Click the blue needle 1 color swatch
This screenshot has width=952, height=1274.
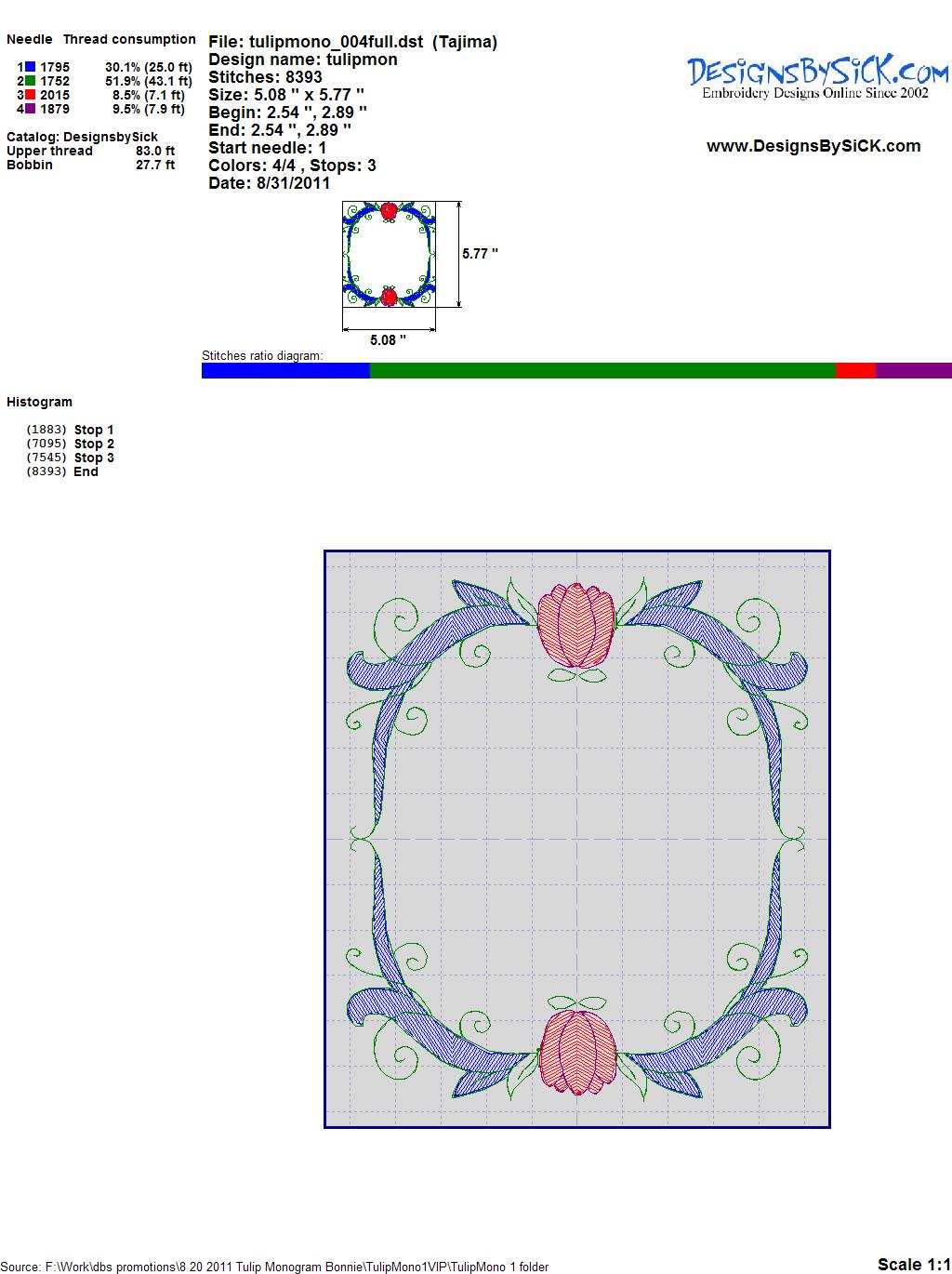click(31, 67)
